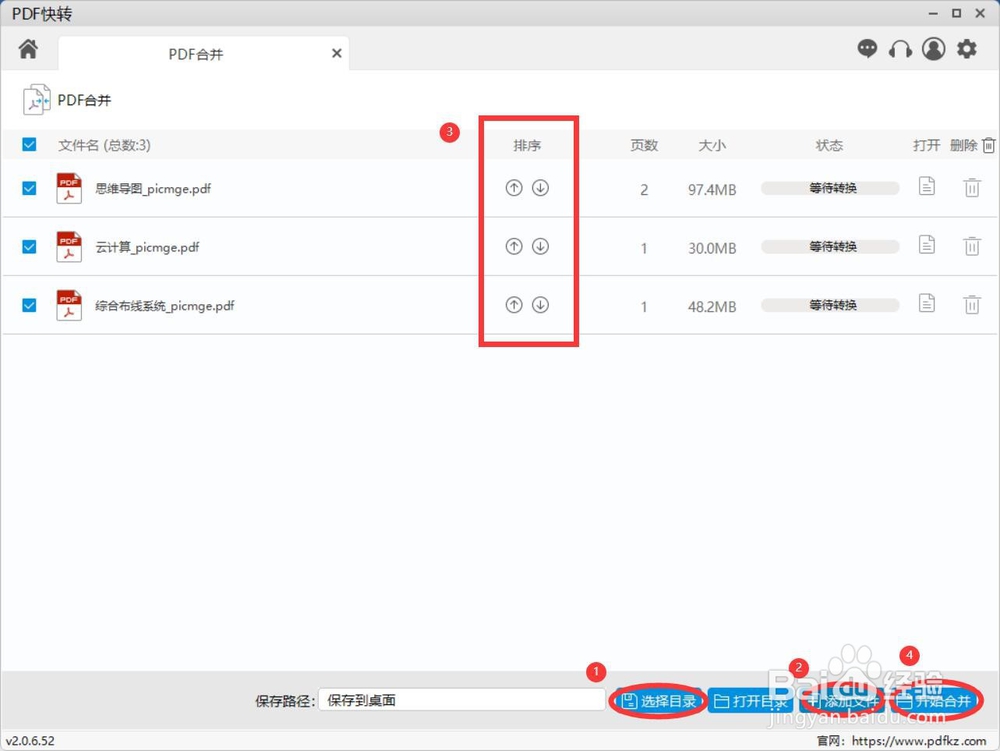Move 云计算_picmge.pdf down using the arrow
This screenshot has width=1000, height=751.
pyautogui.click(x=540, y=246)
